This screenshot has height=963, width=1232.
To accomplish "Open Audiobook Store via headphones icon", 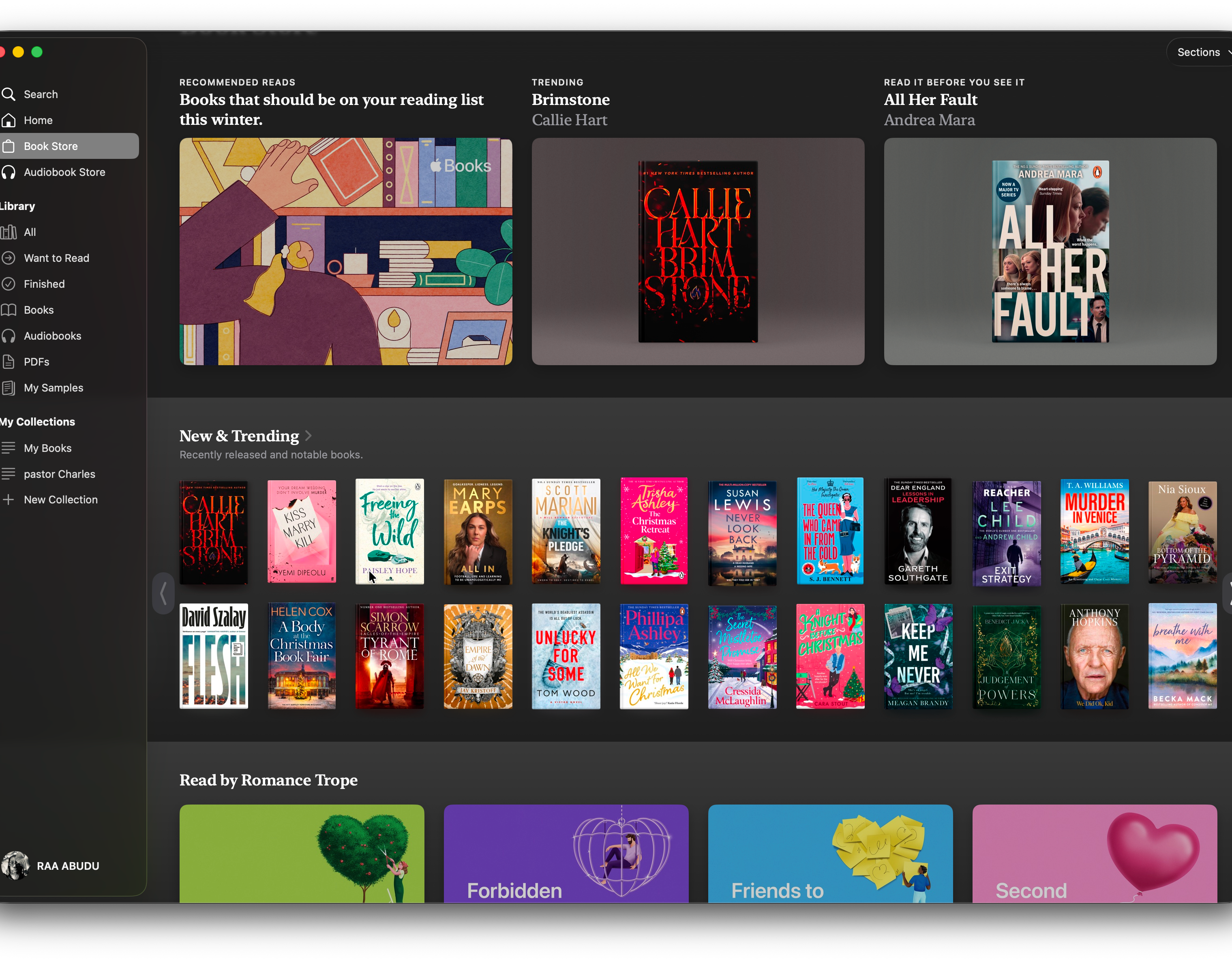I will pos(9,172).
